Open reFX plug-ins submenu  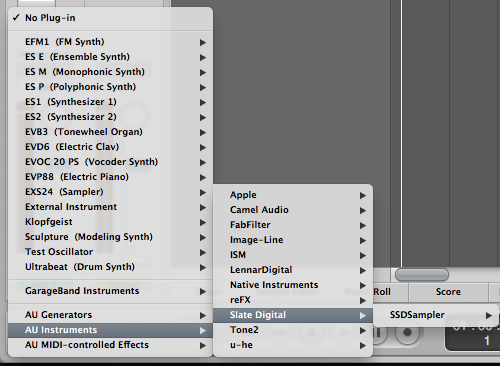pos(293,300)
